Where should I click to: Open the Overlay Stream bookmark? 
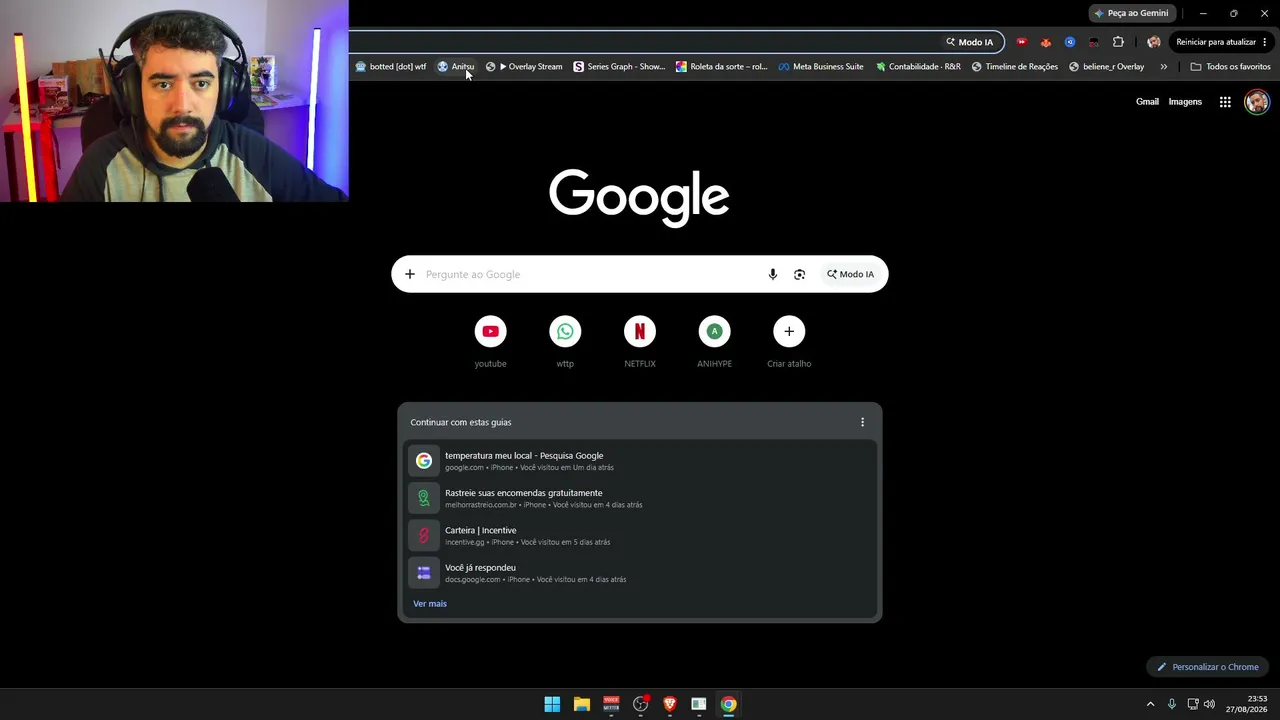coord(524,67)
